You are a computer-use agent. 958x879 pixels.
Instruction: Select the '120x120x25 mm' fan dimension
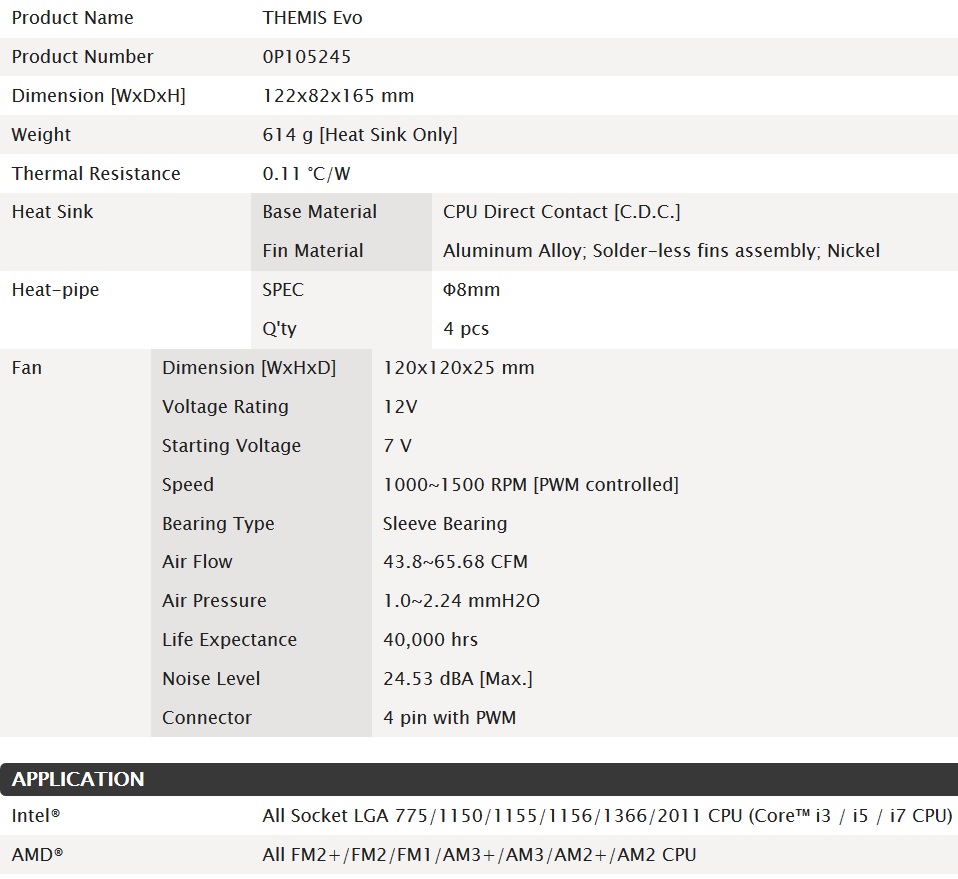pyautogui.click(x=459, y=368)
